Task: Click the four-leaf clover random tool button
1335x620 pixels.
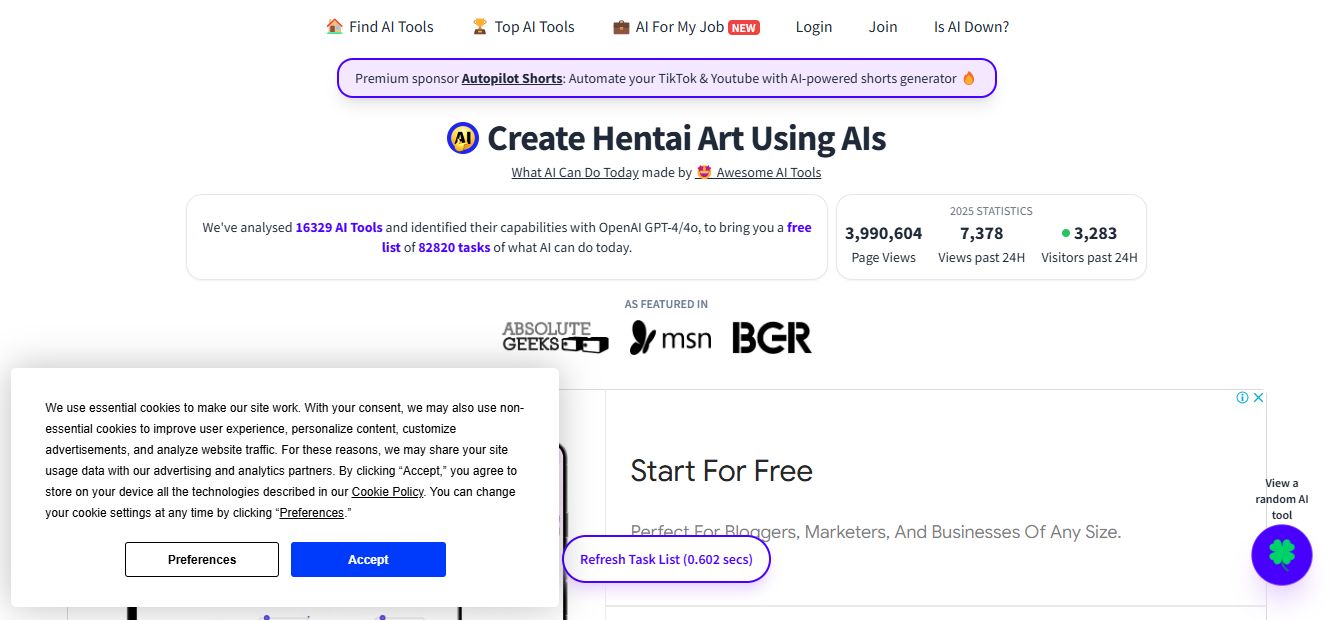Action: point(1281,554)
